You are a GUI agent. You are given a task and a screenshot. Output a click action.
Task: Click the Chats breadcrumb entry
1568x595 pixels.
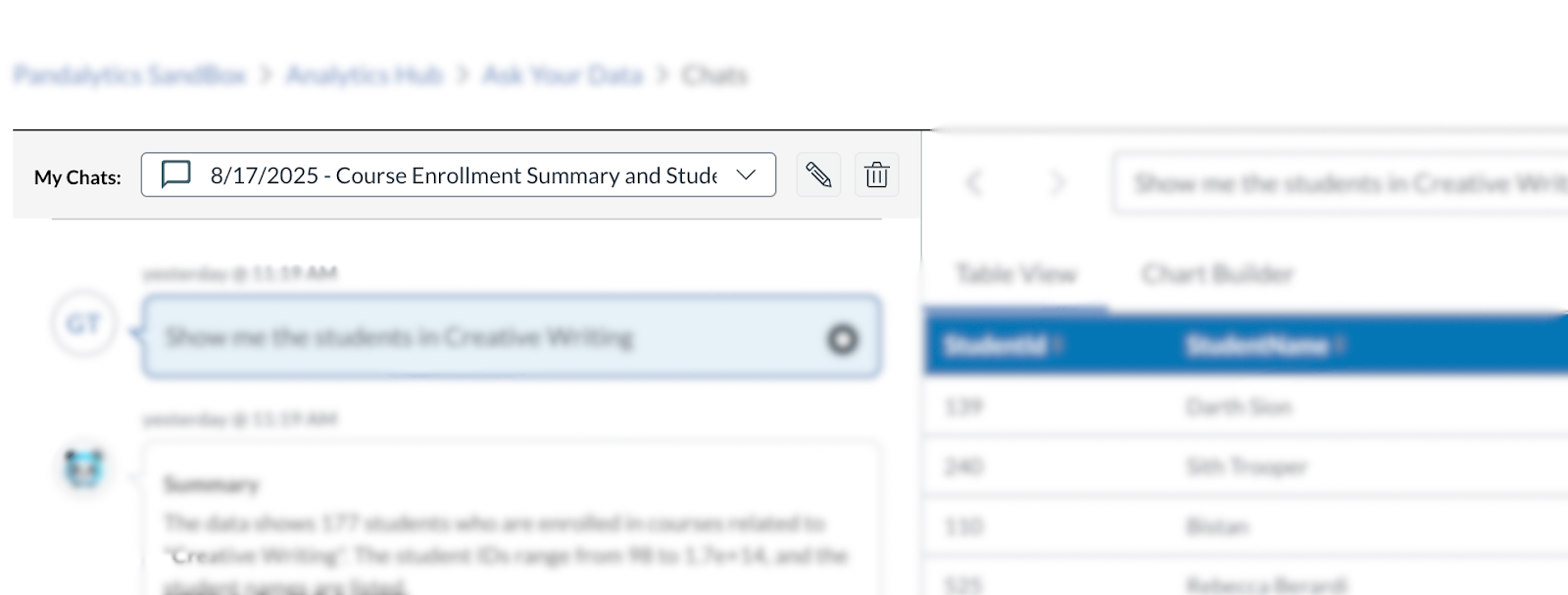[715, 74]
